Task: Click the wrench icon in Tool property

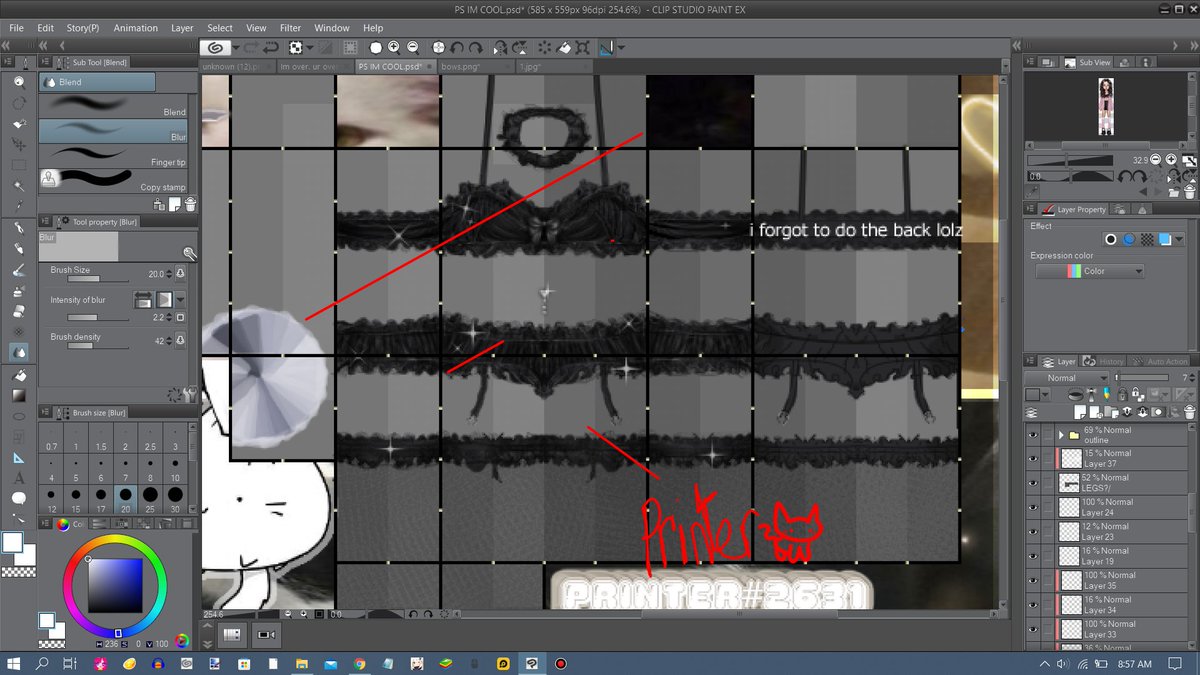Action: point(190,254)
